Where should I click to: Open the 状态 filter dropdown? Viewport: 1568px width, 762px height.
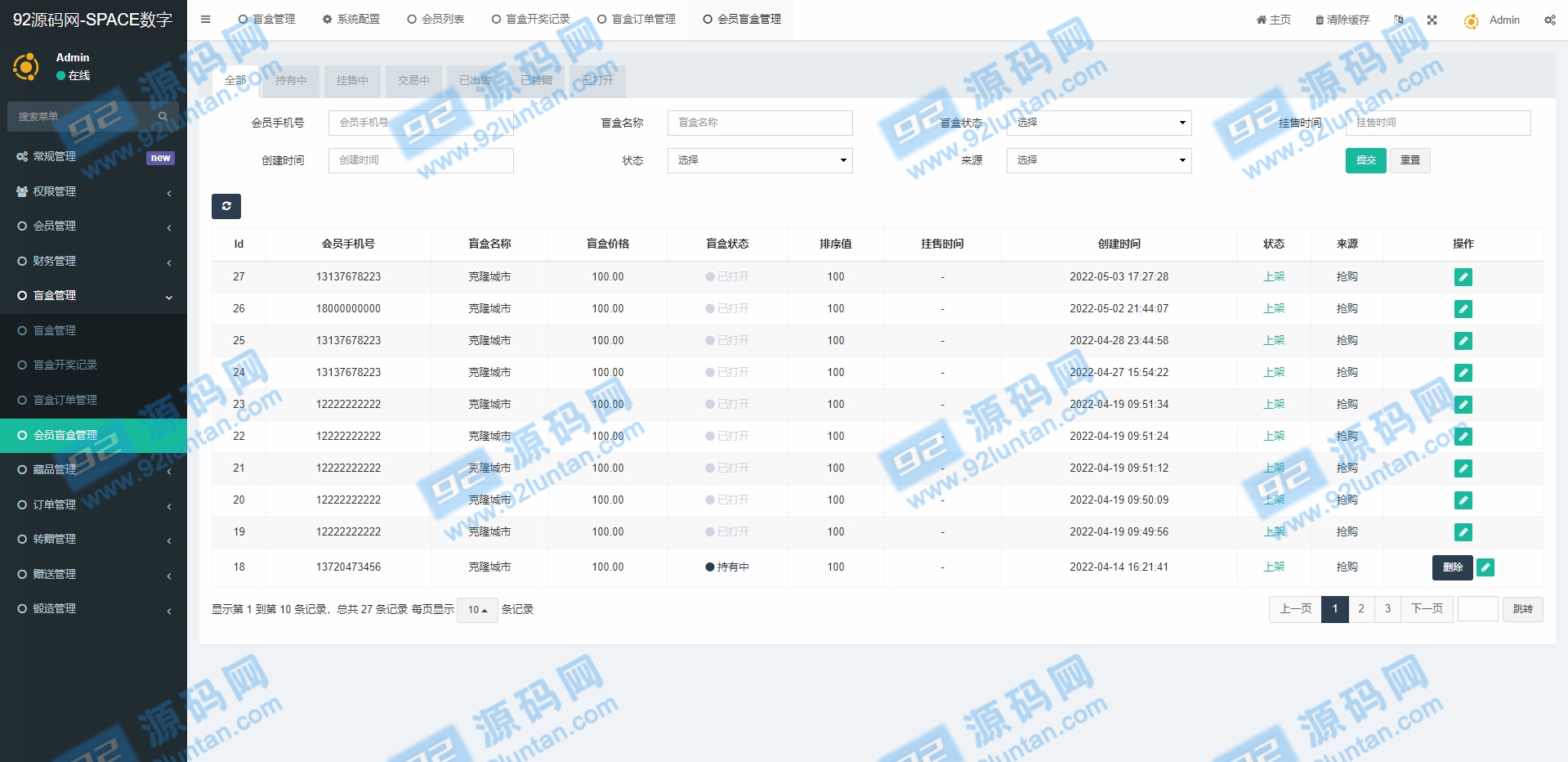760,160
